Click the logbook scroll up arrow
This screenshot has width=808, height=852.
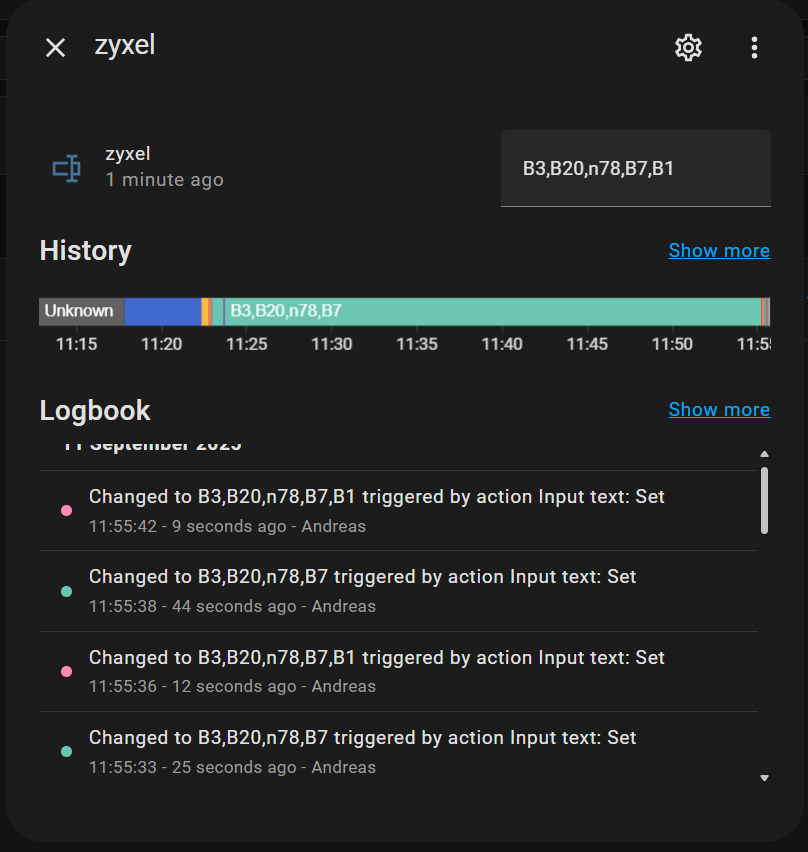coord(765,455)
